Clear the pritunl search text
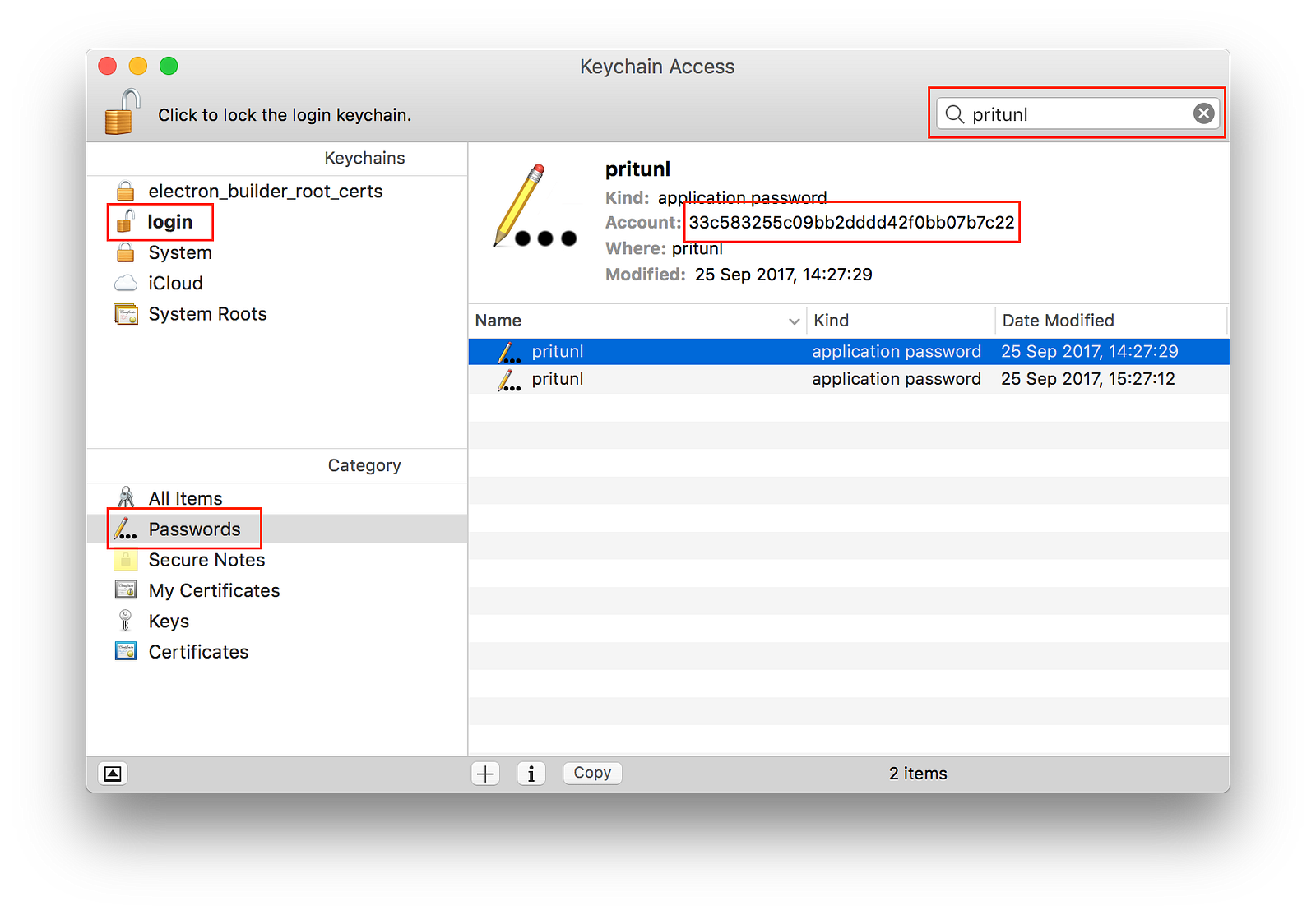The image size is (1316, 915). pos(1203,113)
